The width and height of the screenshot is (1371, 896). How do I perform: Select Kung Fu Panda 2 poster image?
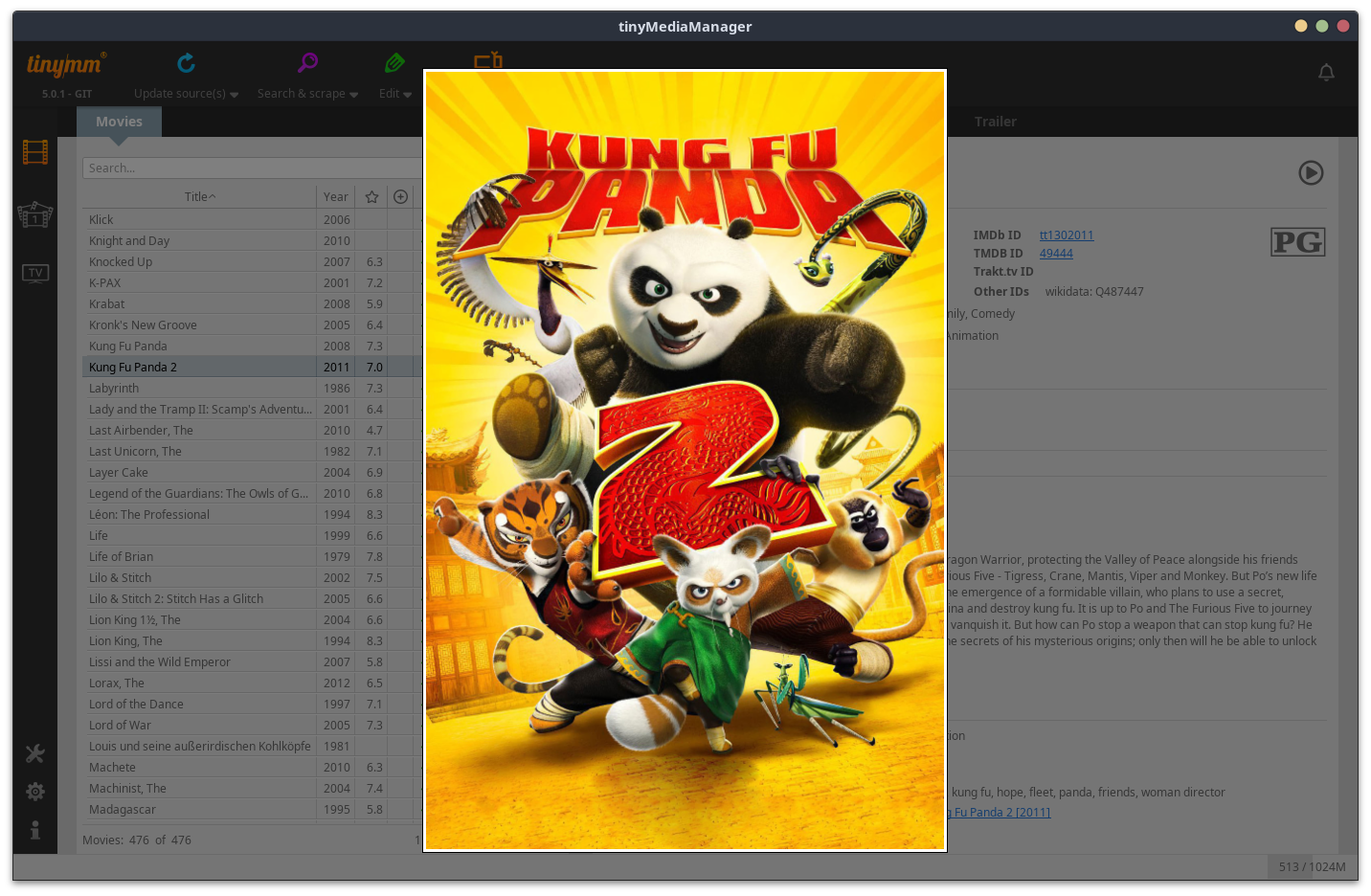(x=685, y=459)
